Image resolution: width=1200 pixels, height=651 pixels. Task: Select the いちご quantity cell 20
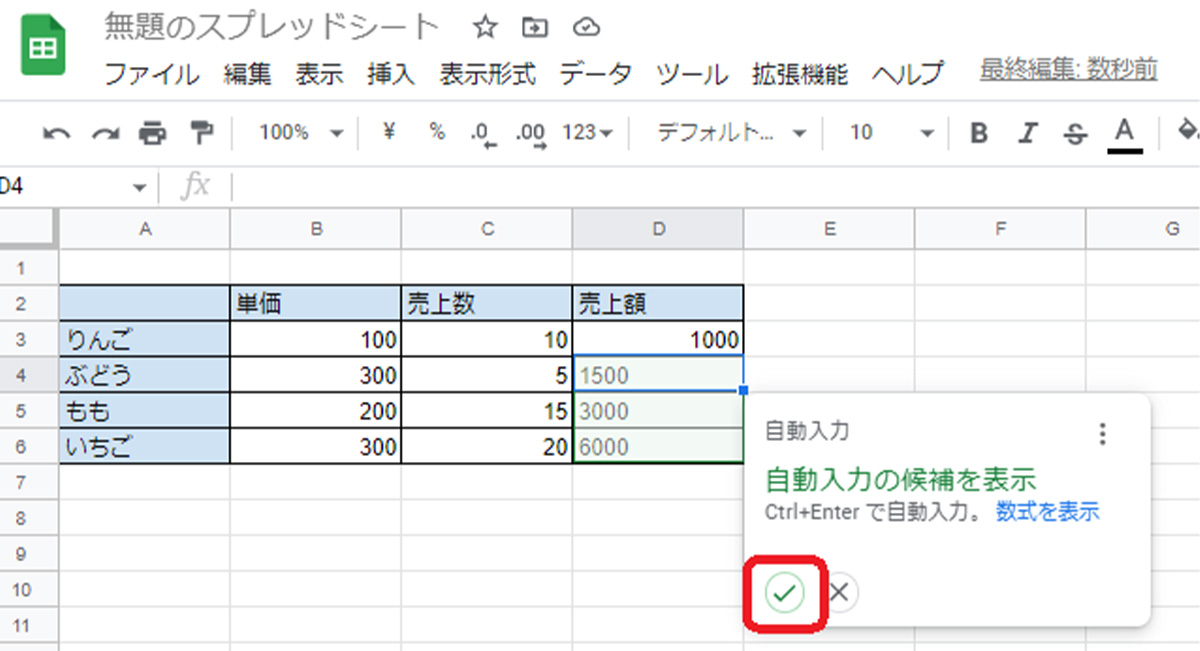click(487, 447)
